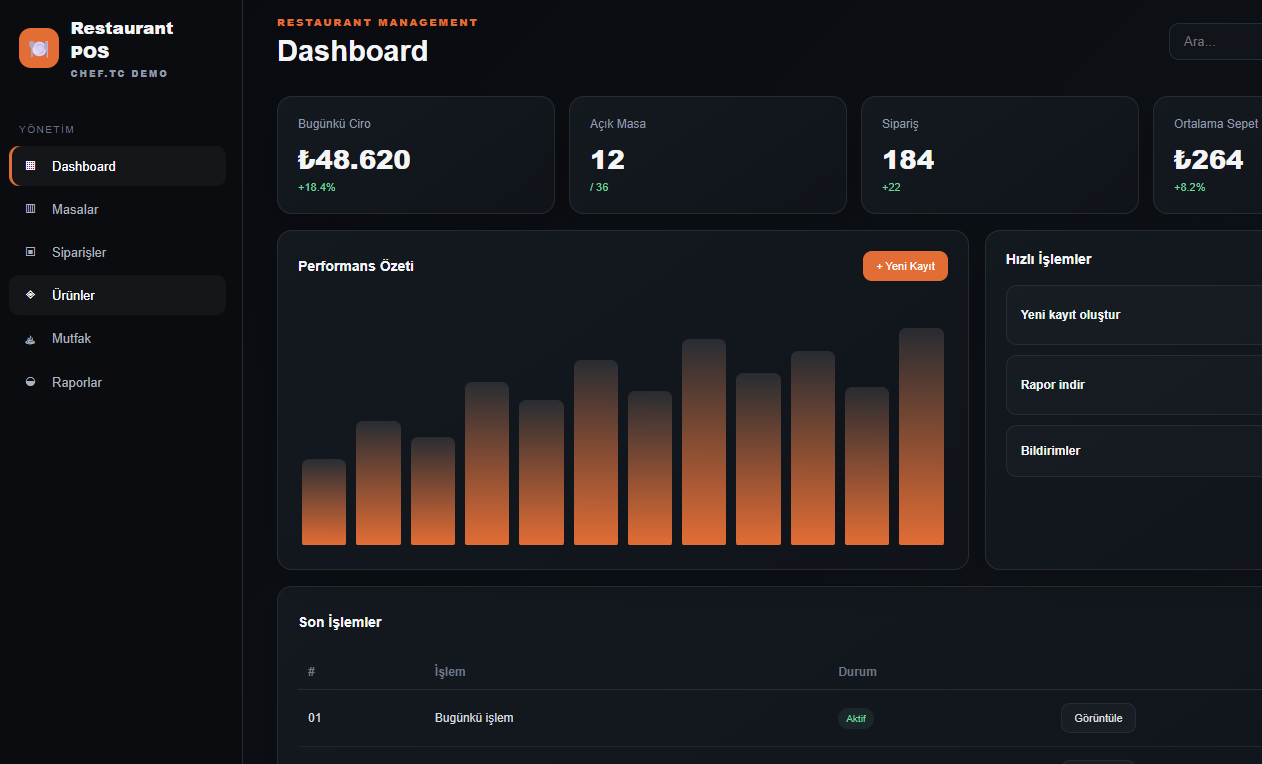Select Ürünler in the sidebar menu
1262x764 pixels.
point(118,295)
